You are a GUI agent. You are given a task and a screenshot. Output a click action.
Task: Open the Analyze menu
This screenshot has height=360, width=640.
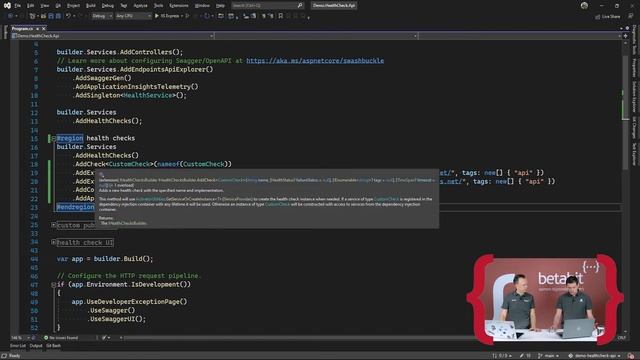coord(140,6)
